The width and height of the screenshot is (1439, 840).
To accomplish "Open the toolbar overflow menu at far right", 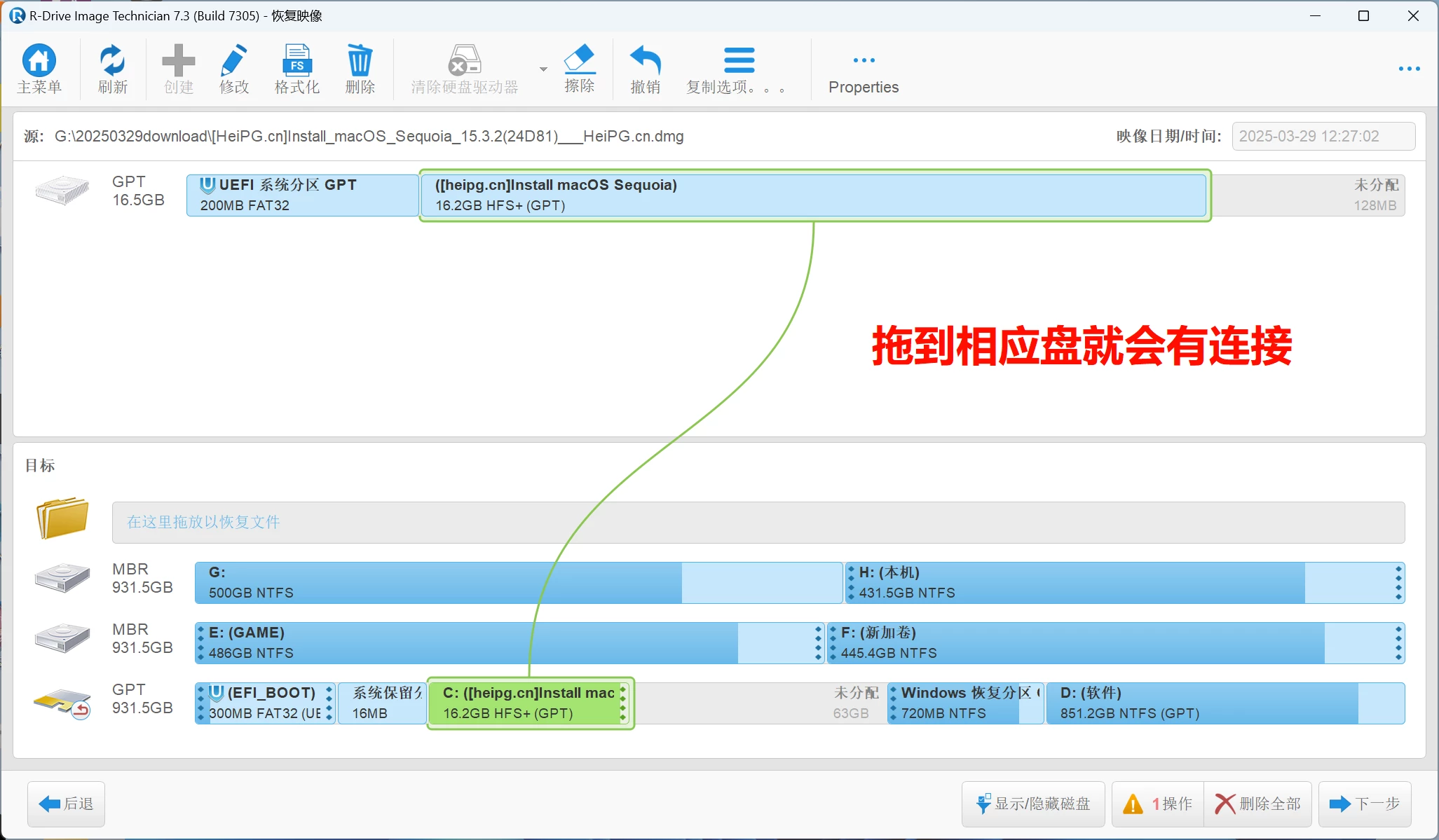I will click(x=1409, y=69).
